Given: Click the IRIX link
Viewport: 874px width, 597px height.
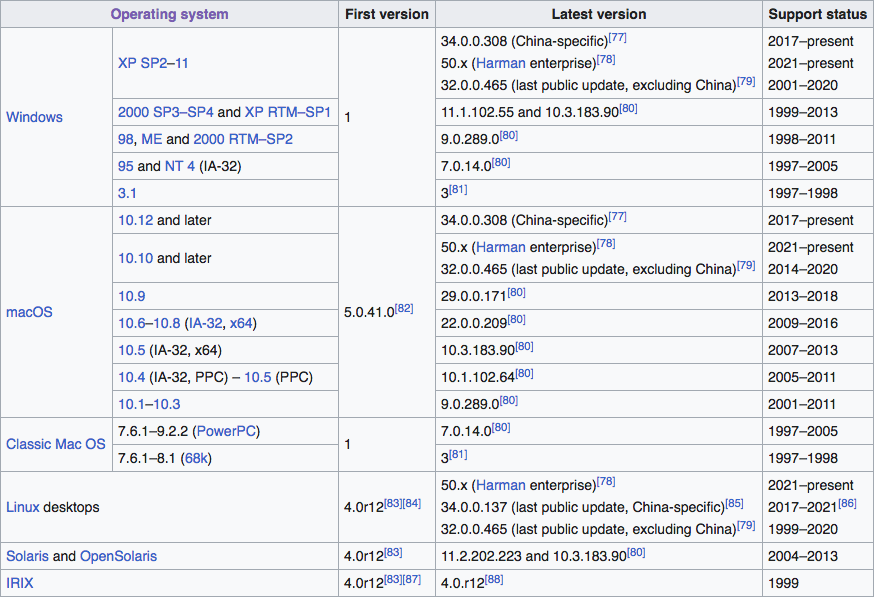Looking at the screenshot, I should [x=20, y=583].
